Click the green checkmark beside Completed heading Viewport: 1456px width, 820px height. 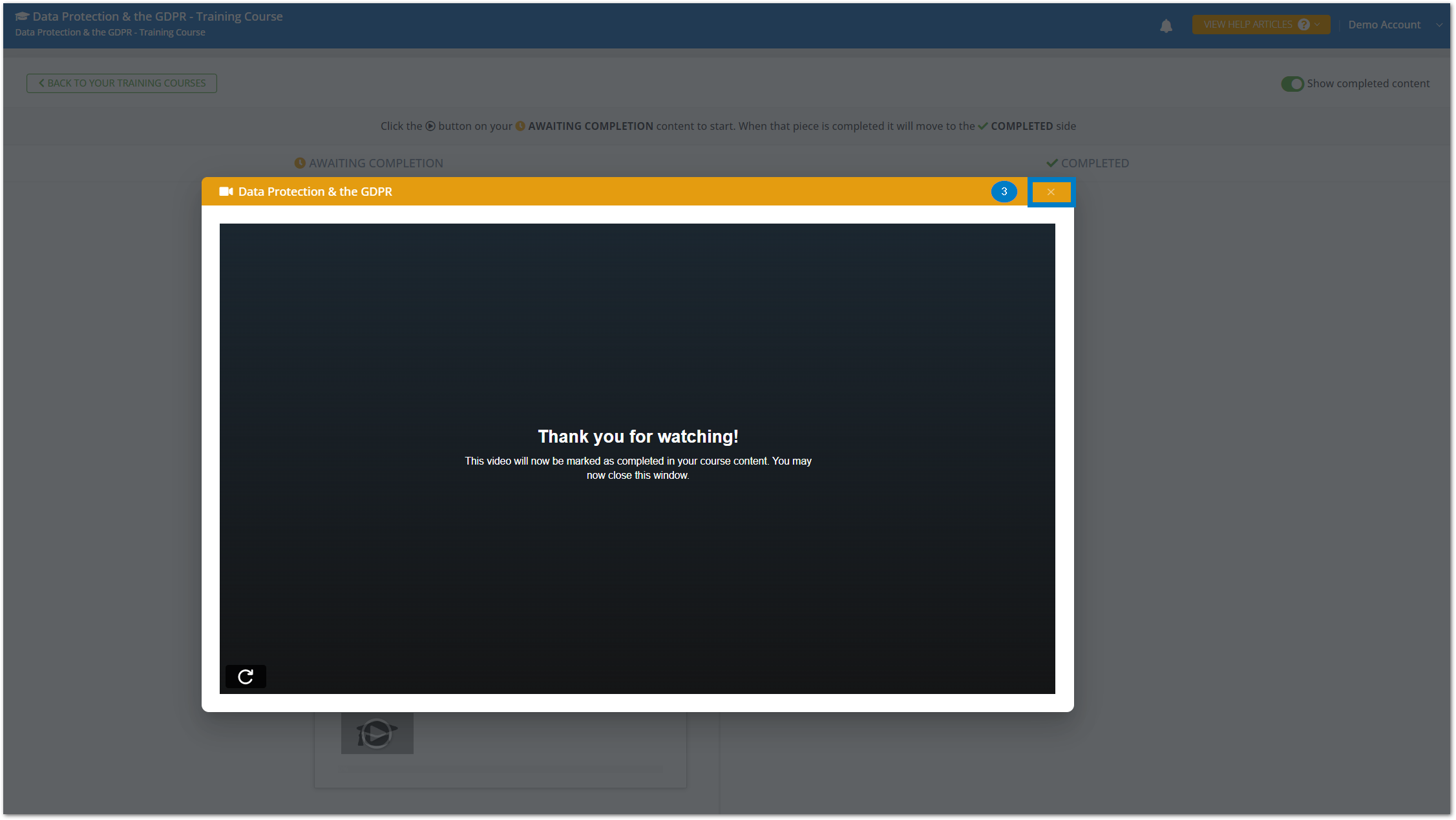point(1052,163)
